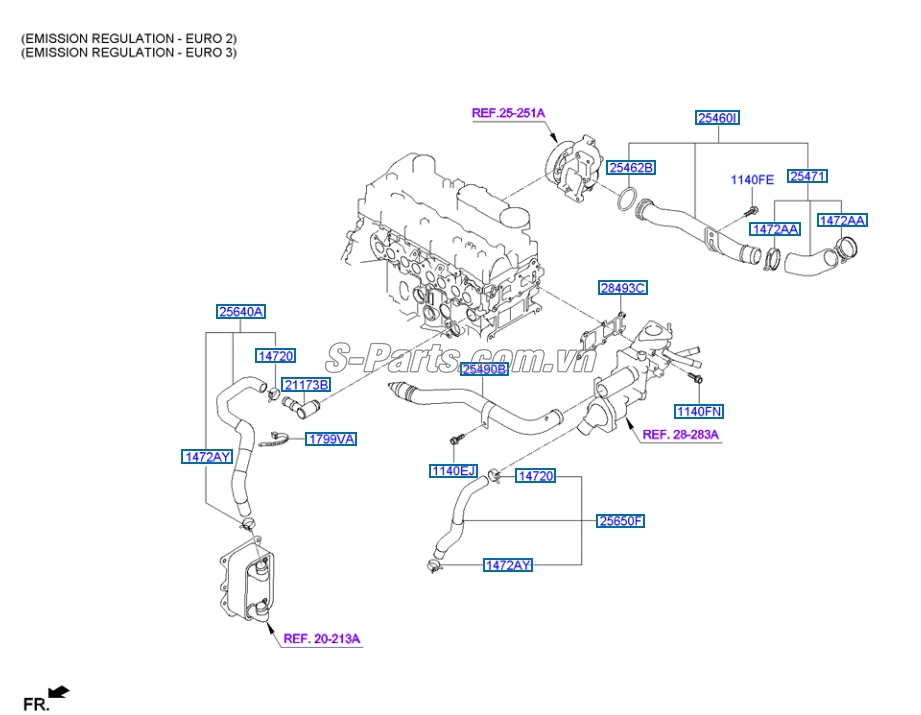Screen dimensions: 921x715
Task: Click the 21173B connector callout
Action: (x=306, y=383)
